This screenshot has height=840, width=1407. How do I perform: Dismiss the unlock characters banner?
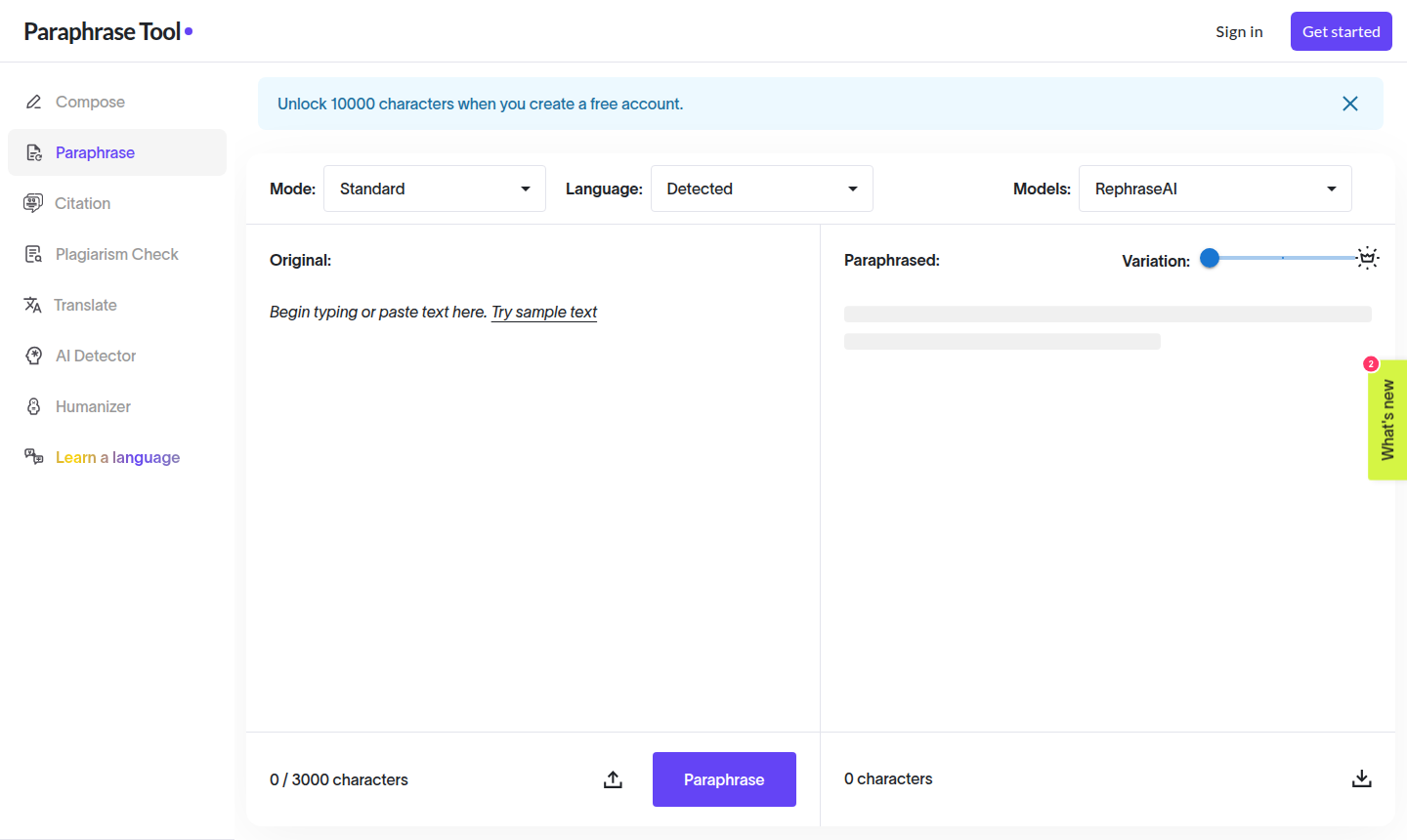tap(1350, 104)
